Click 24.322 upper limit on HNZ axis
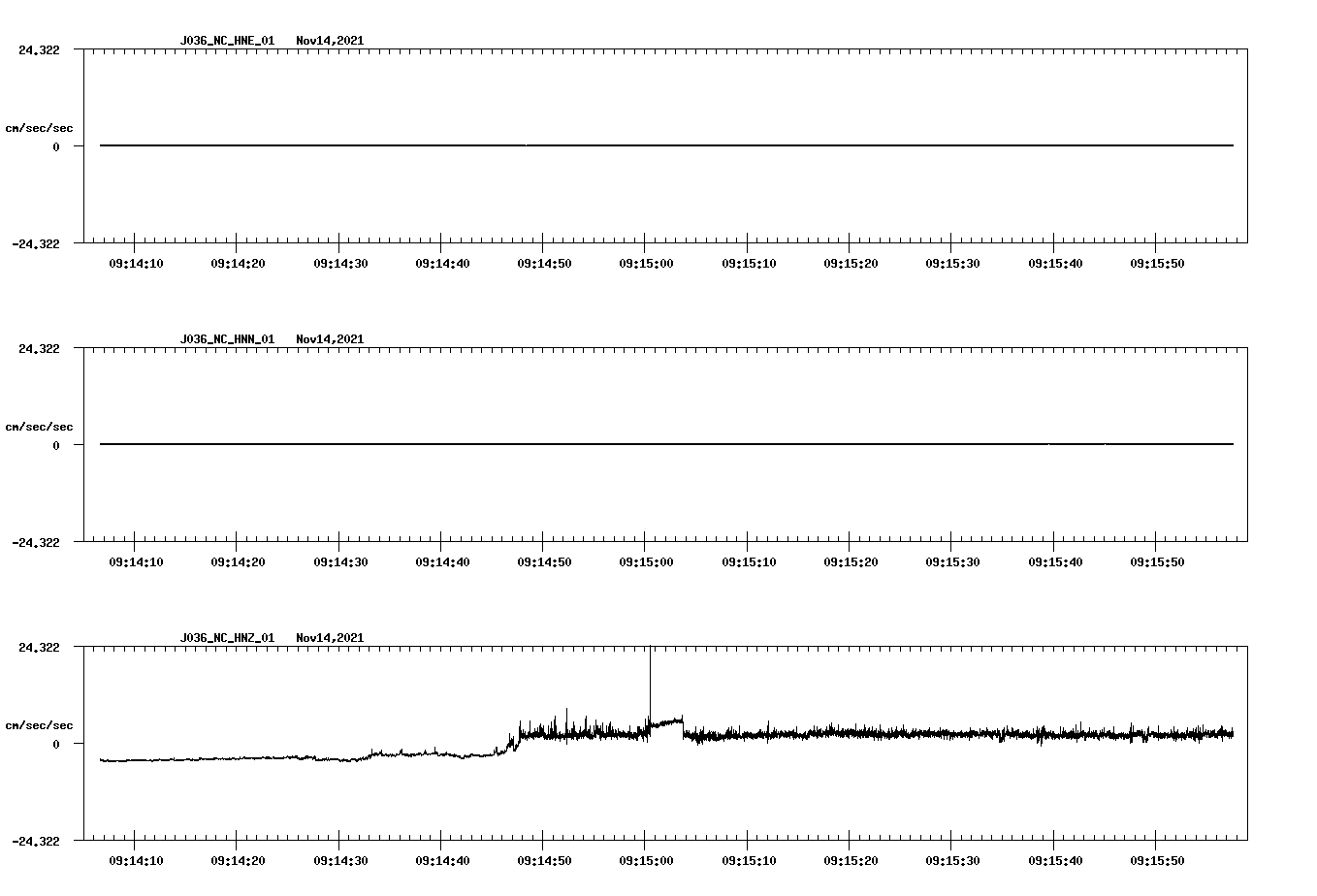Viewport: 1317px width, 896px height. (39, 647)
